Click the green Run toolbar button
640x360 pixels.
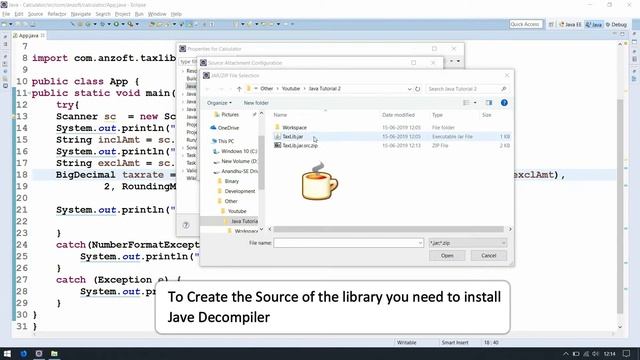116,24
